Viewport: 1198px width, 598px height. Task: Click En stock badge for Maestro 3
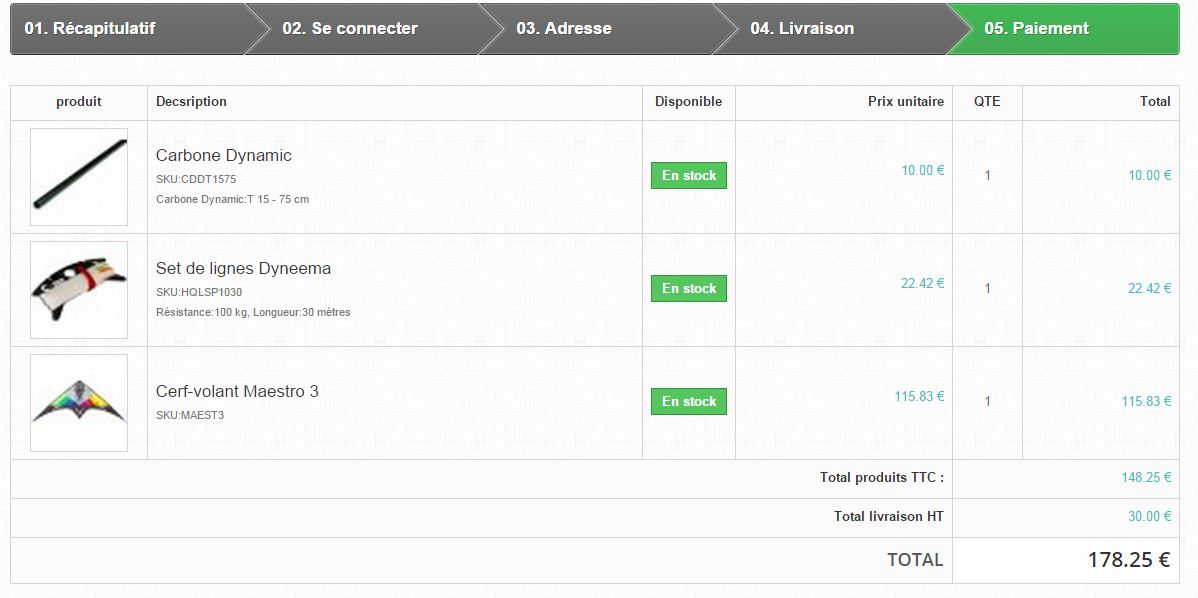[x=688, y=402]
